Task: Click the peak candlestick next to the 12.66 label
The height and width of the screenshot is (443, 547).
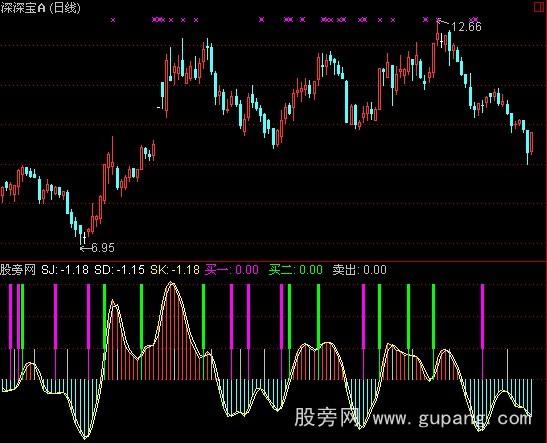Action: tap(438, 33)
